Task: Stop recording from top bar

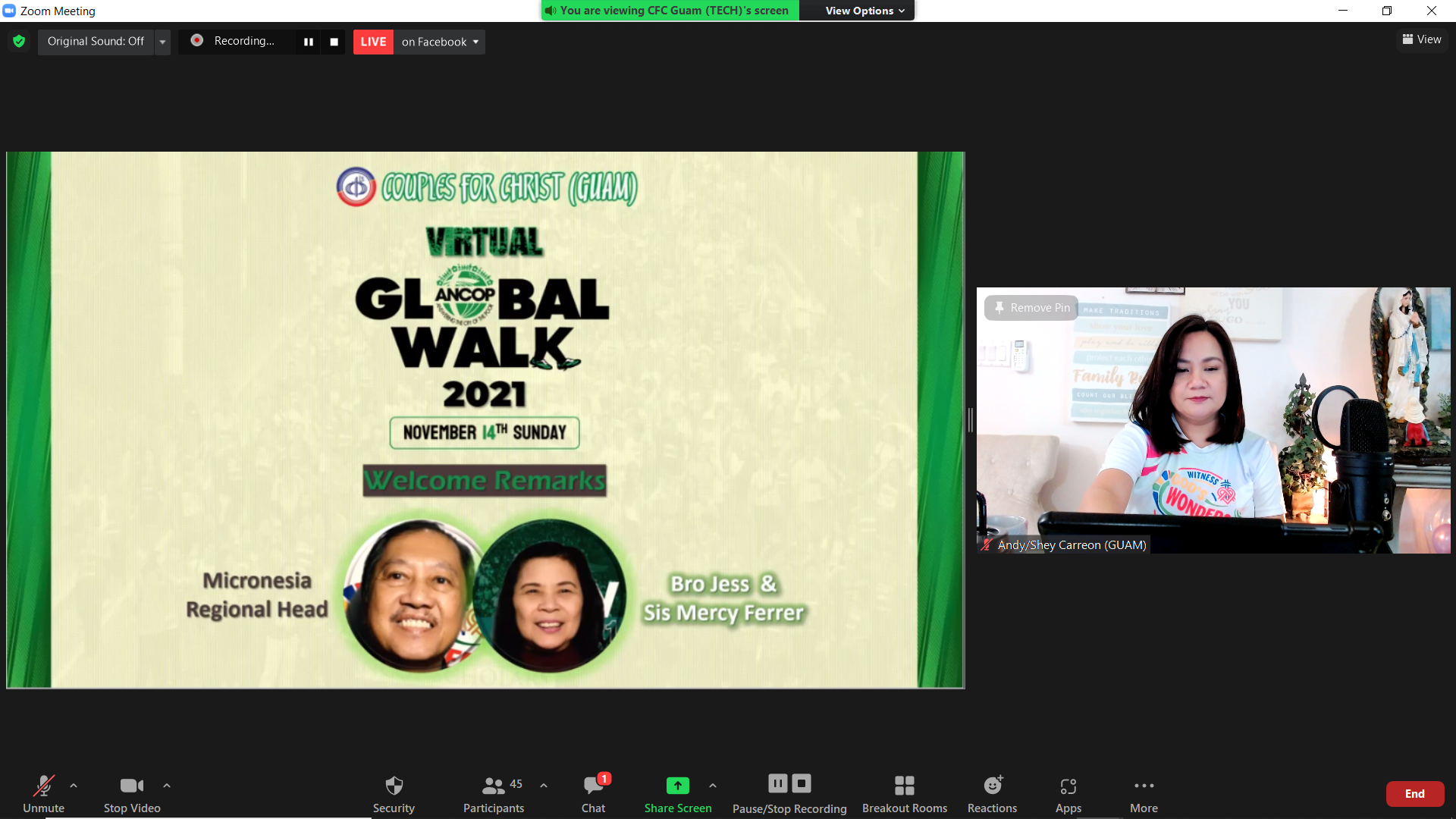Action: 334,42
